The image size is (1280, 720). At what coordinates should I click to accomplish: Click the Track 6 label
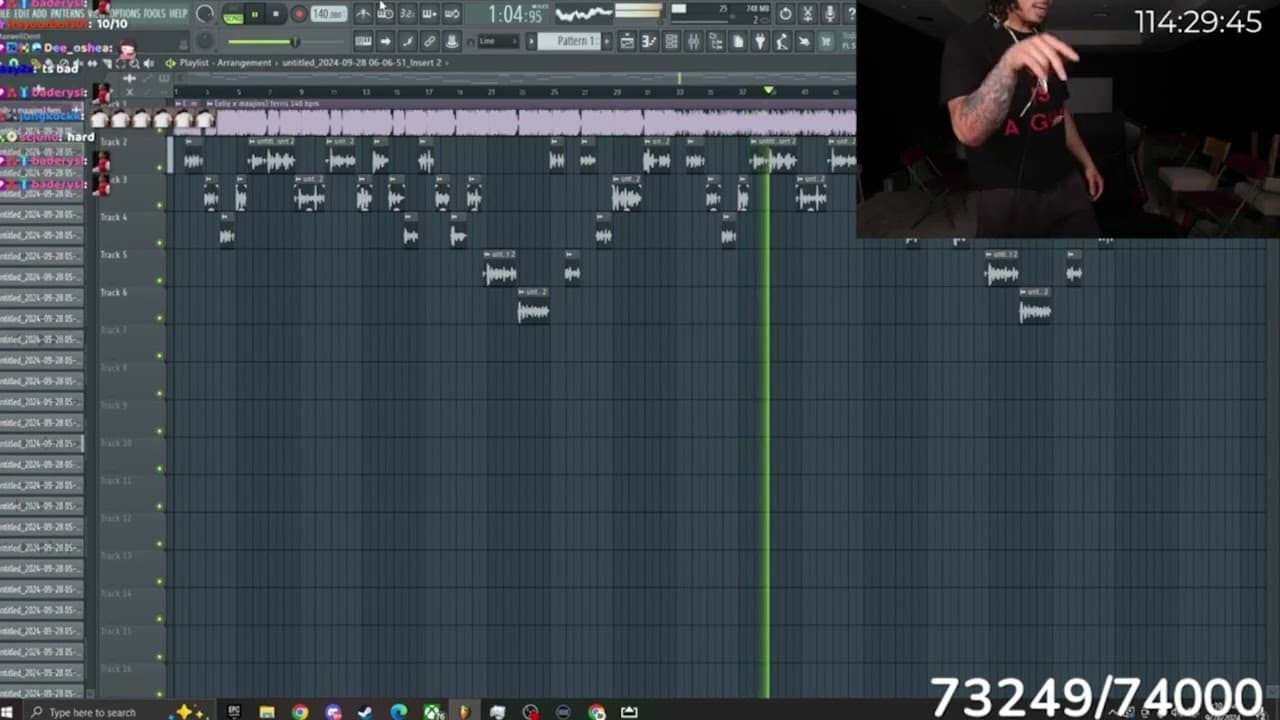[113, 293]
